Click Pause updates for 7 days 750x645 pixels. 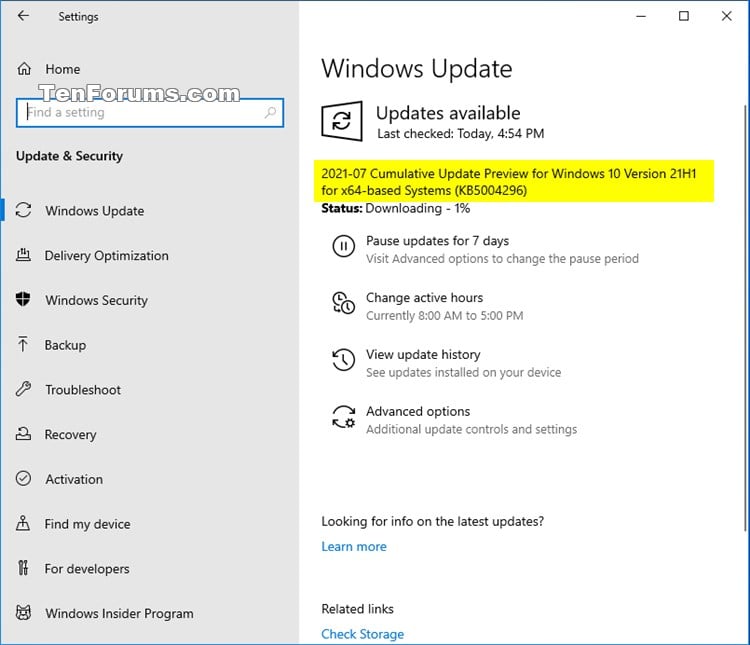437,241
